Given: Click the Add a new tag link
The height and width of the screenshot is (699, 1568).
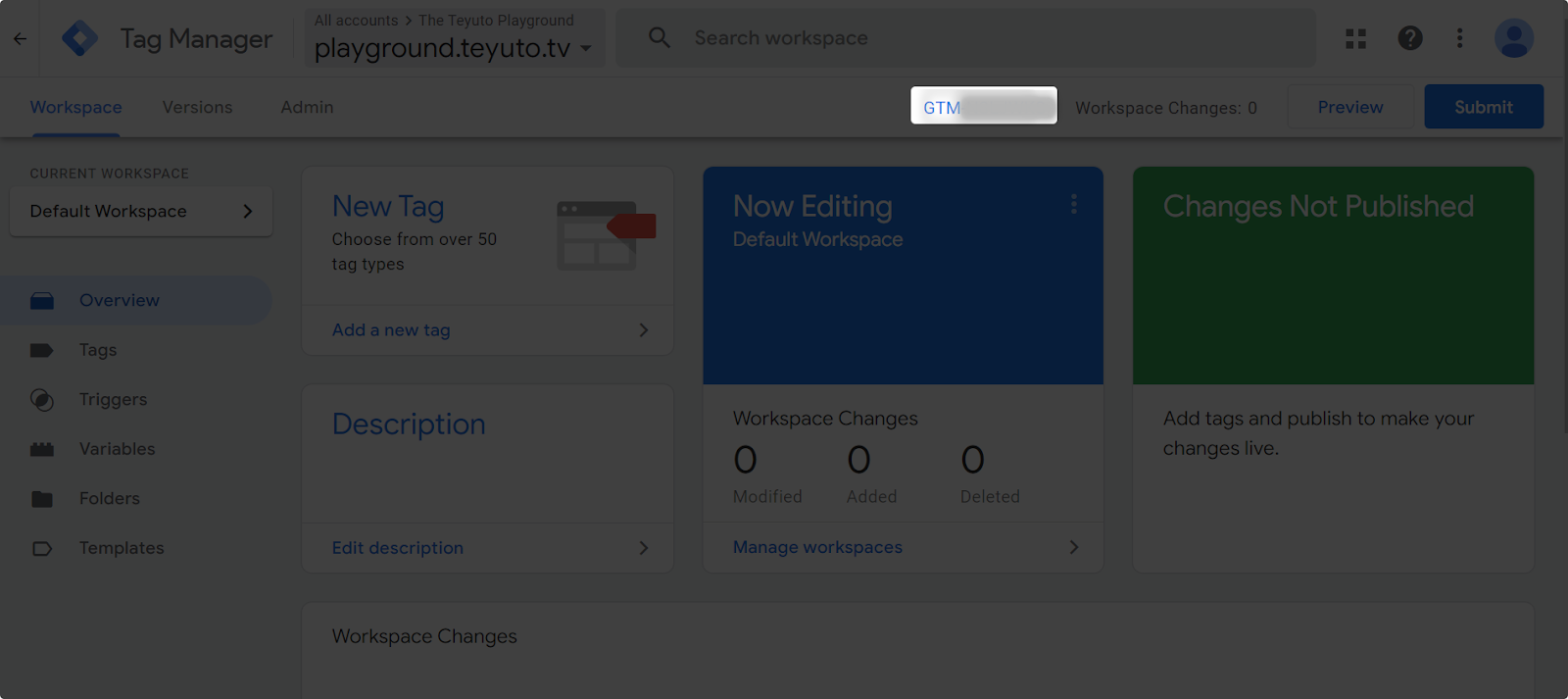Looking at the screenshot, I should [x=391, y=330].
